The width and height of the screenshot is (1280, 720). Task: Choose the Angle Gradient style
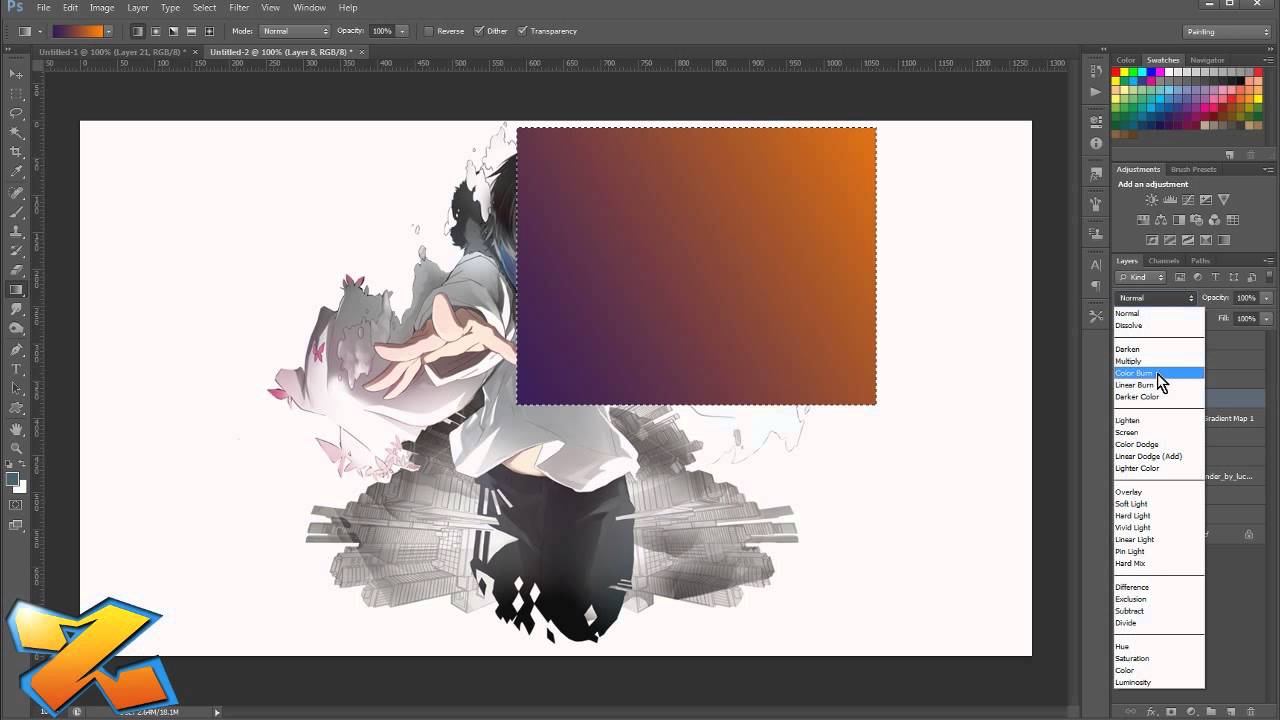tap(174, 31)
